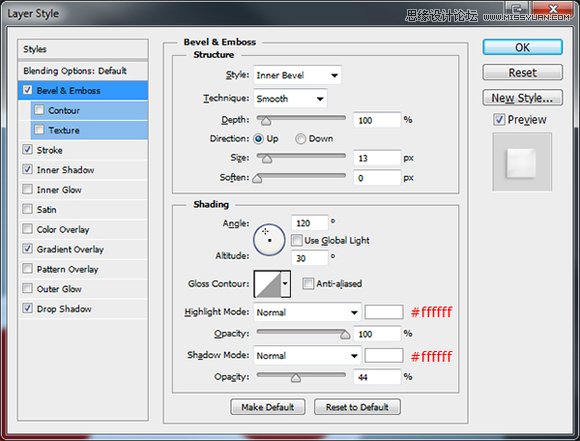Image resolution: width=580 pixels, height=441 pixels.
Task: Select the Down direction radio button
Action: coord(300,139)
